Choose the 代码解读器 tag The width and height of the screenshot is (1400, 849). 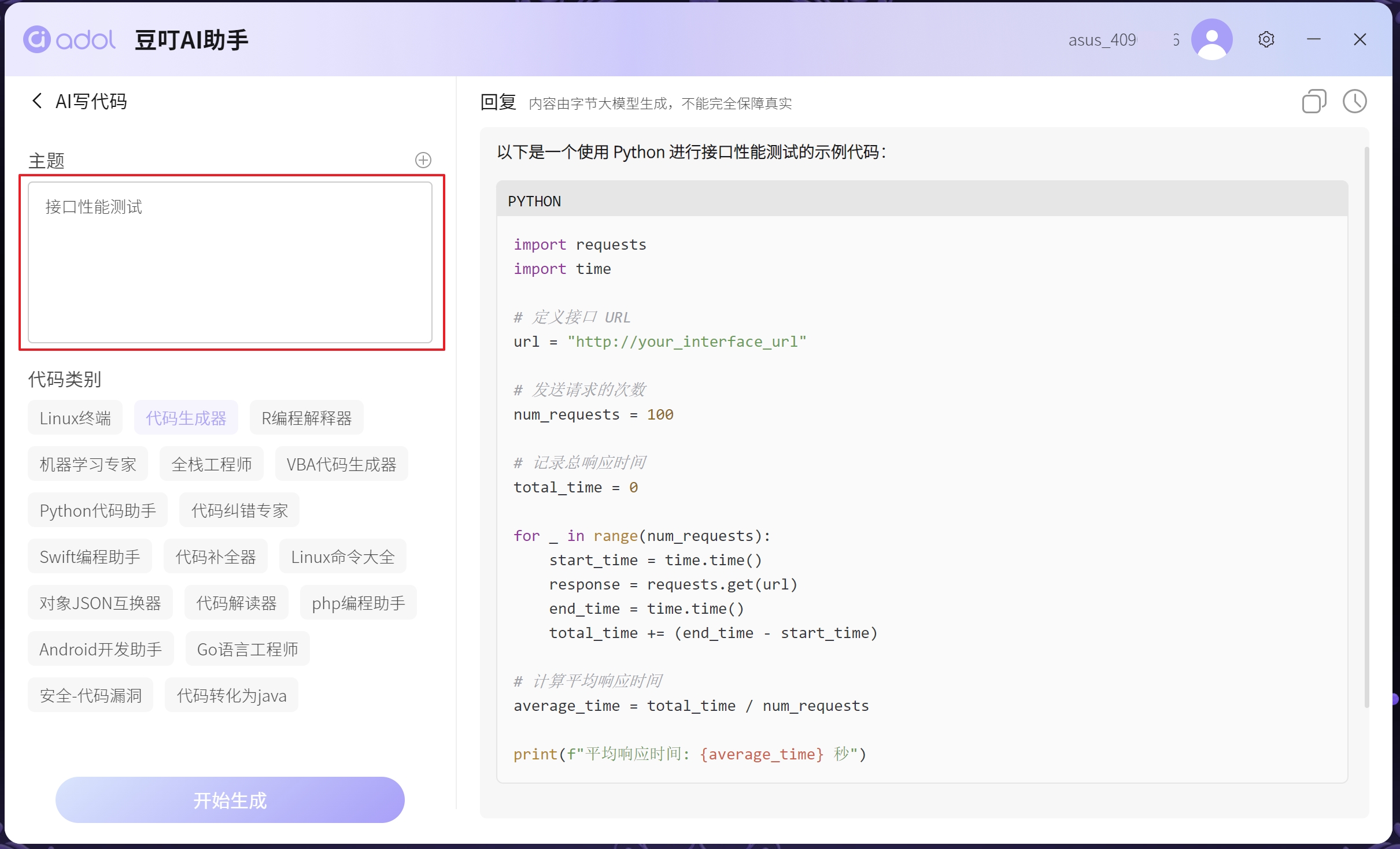coord(237,603)
